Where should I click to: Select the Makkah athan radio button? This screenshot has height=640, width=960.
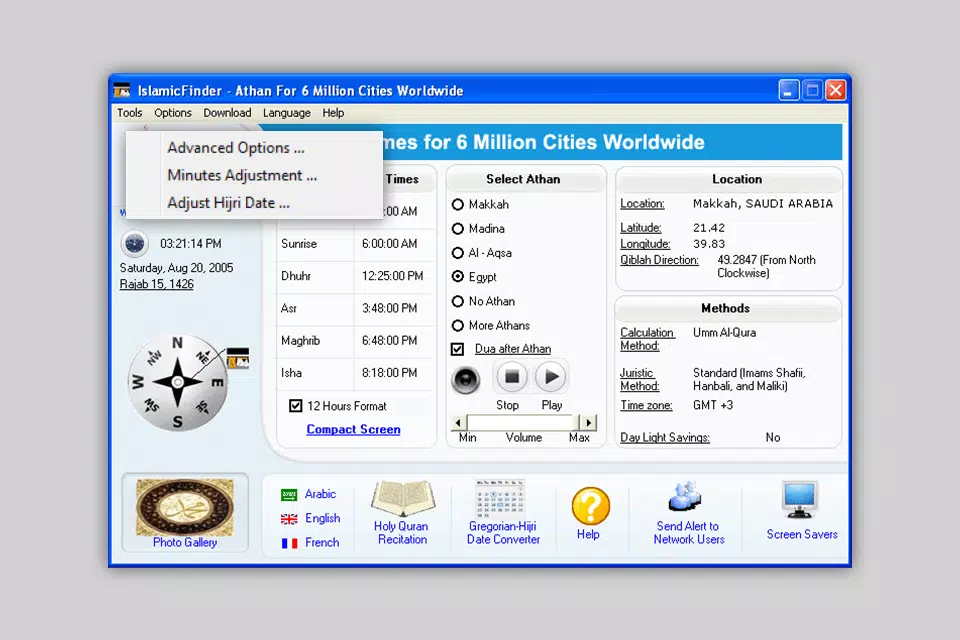[457, 205]
